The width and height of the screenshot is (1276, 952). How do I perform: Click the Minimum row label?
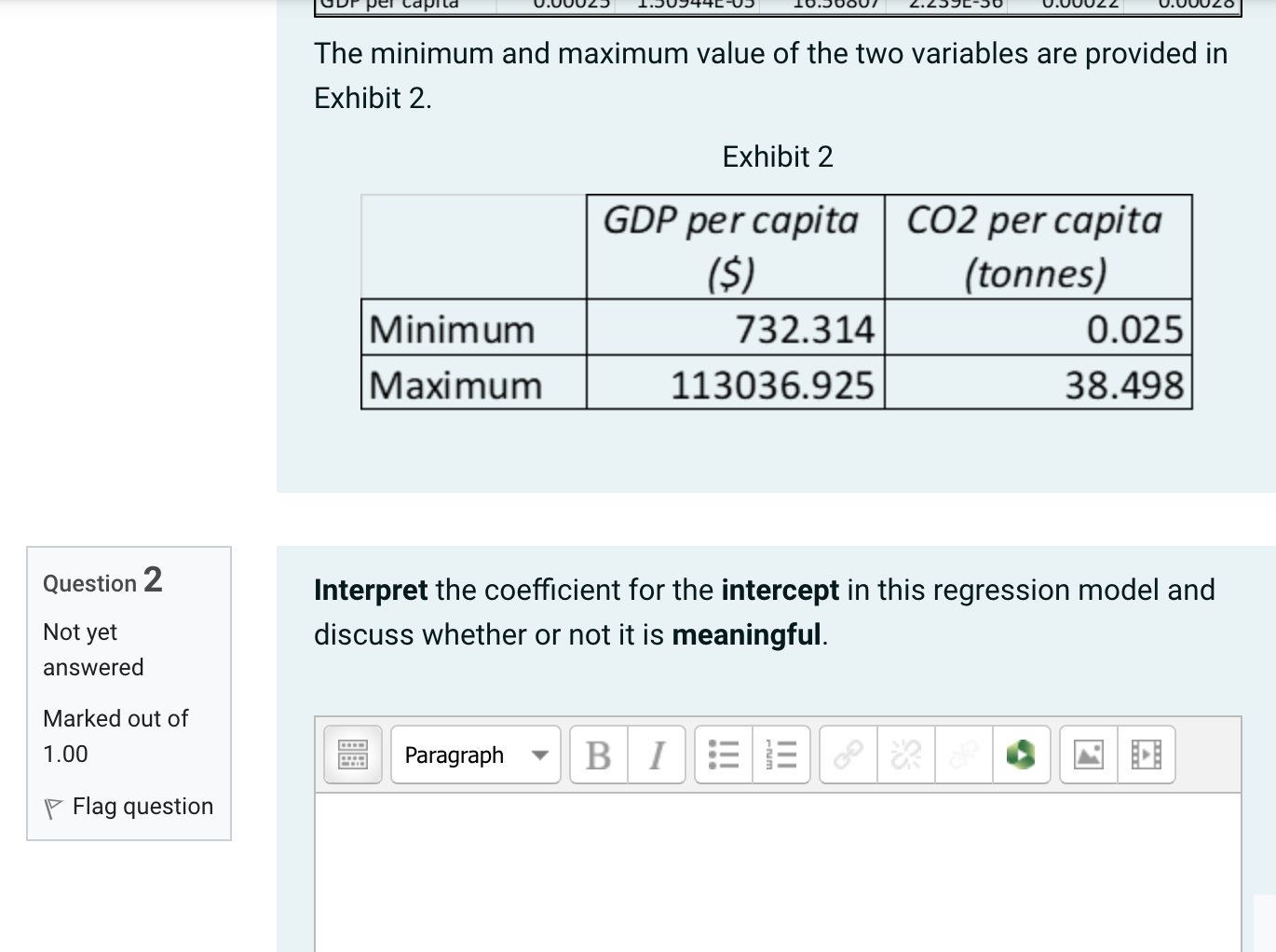(x=452, y=330)
